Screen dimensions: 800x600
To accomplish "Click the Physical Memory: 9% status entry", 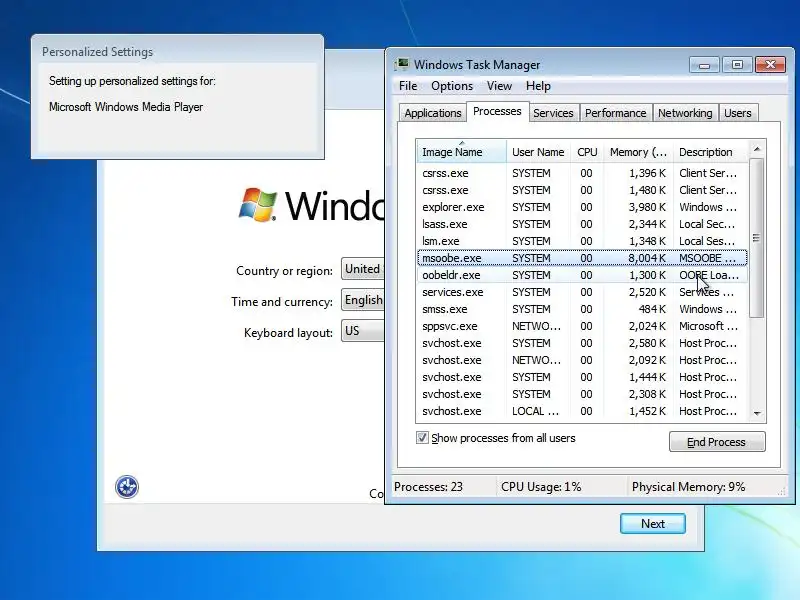I will tap(688, 487).
